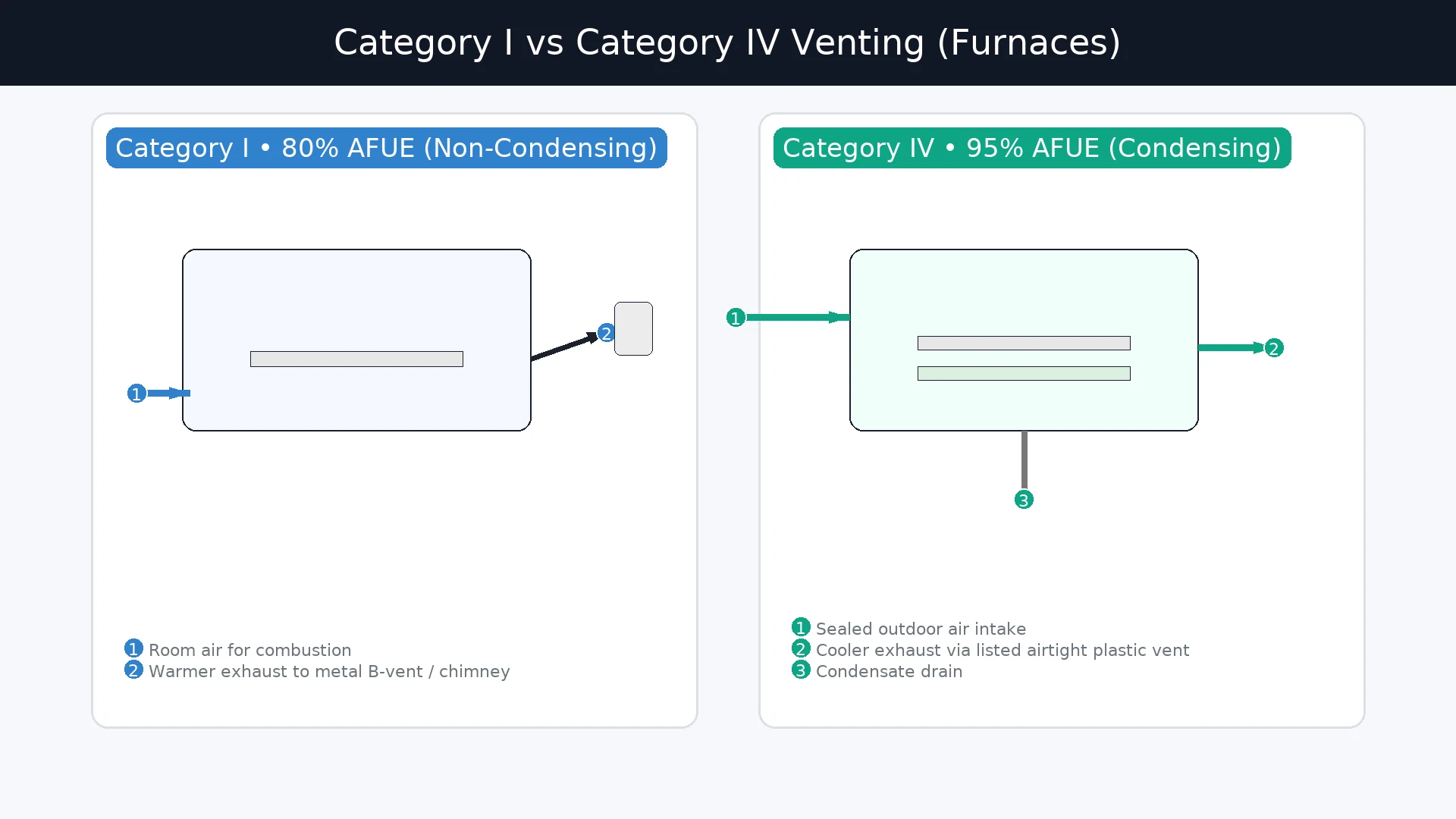
Task: Click green marker 2 at the exhaust arrow end
Action: (x=1274, y=348)
